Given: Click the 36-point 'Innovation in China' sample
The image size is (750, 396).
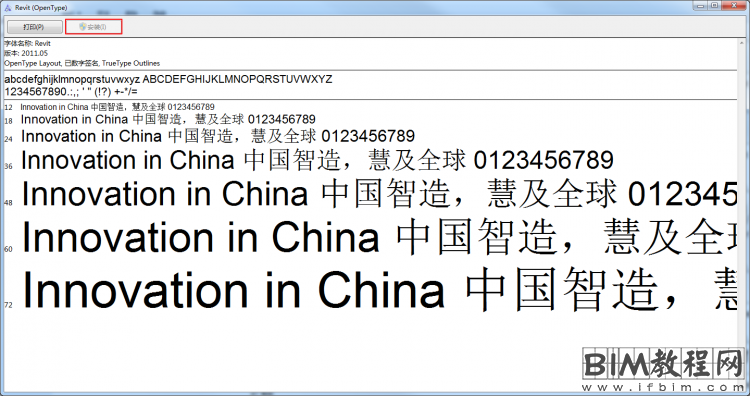Looking at the screenshot, I should [317, 160].
